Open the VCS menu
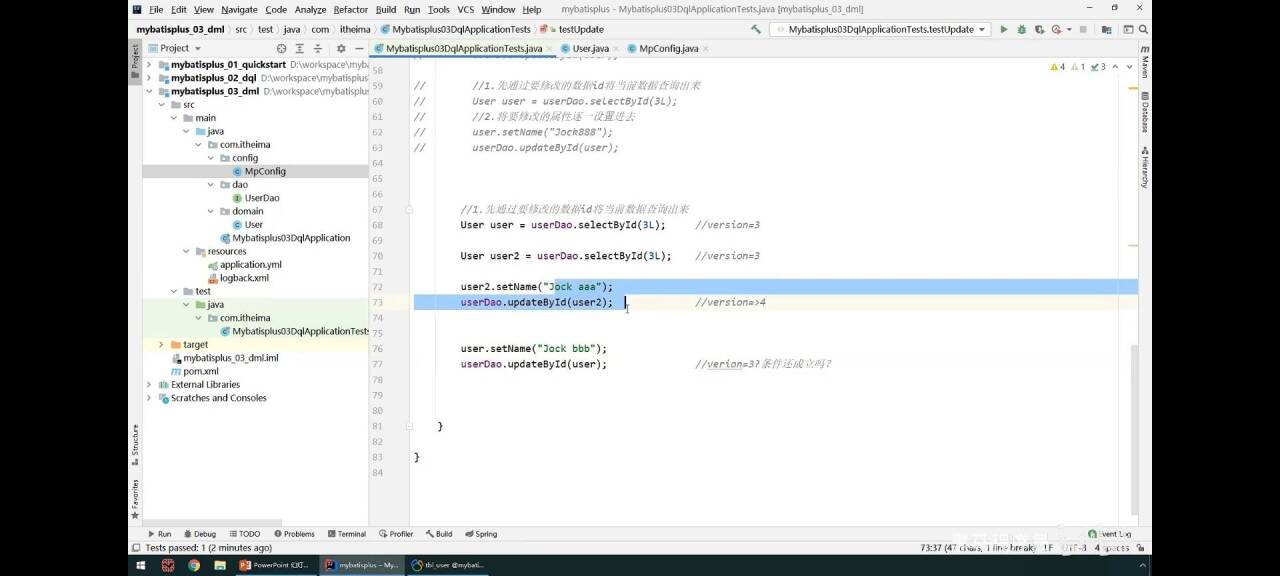The image size is (1280, 576). click(466, 9)
